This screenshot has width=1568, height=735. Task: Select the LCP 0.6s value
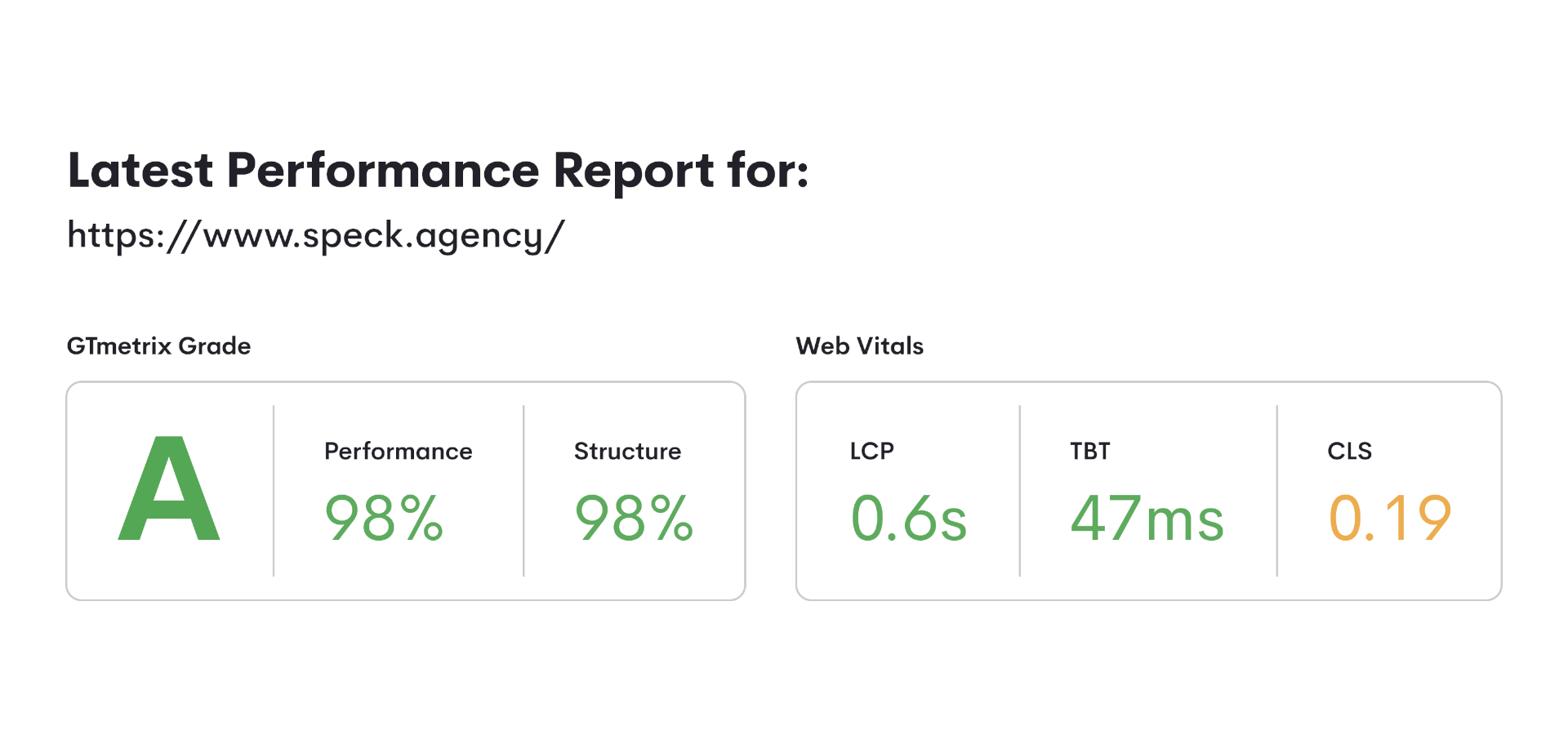pos(909,518)
